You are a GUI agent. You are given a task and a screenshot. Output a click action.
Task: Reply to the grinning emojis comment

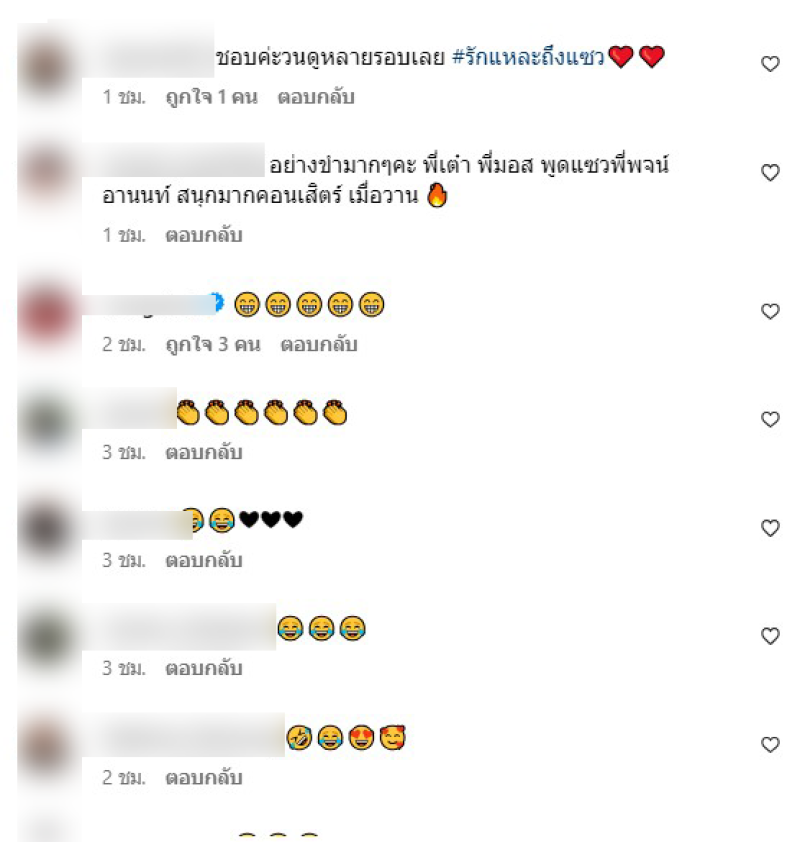click(319, 344)
